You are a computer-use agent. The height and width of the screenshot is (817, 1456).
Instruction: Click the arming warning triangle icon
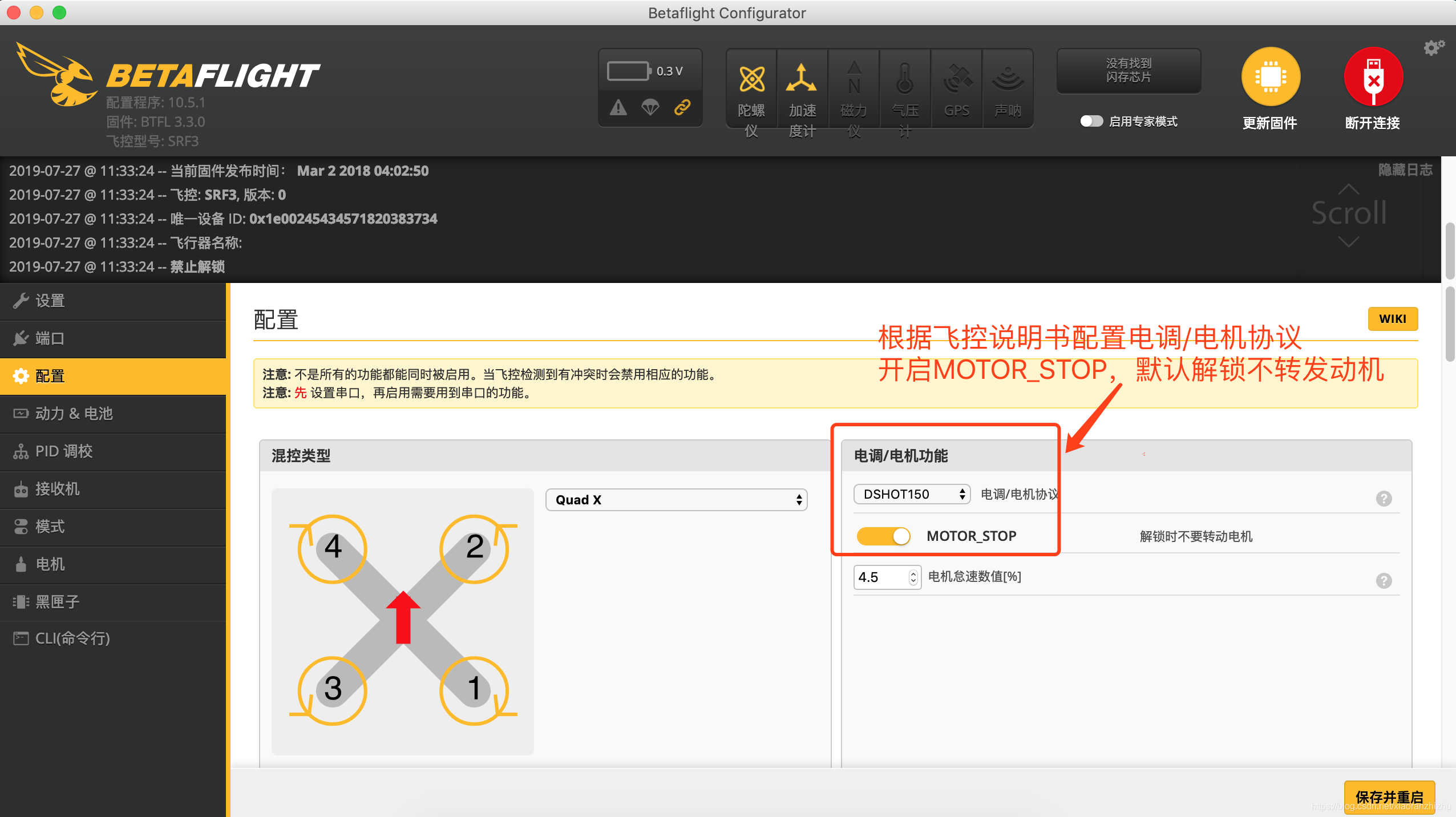click(618, 107)
